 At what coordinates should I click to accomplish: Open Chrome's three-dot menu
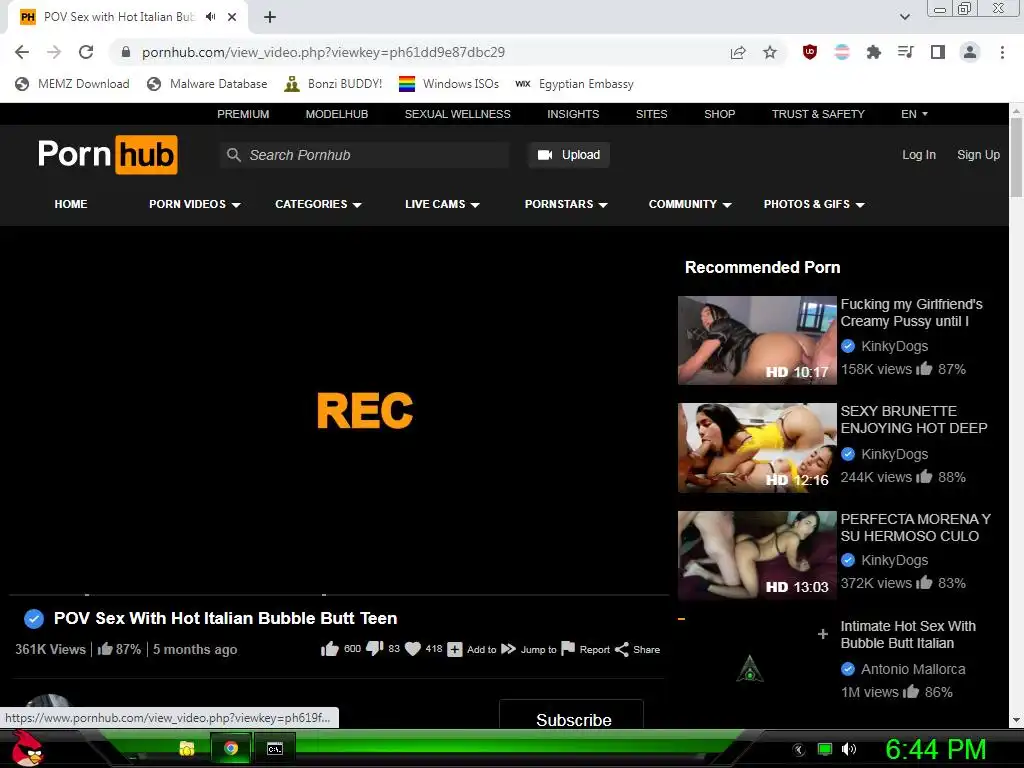click(1002, 52)
